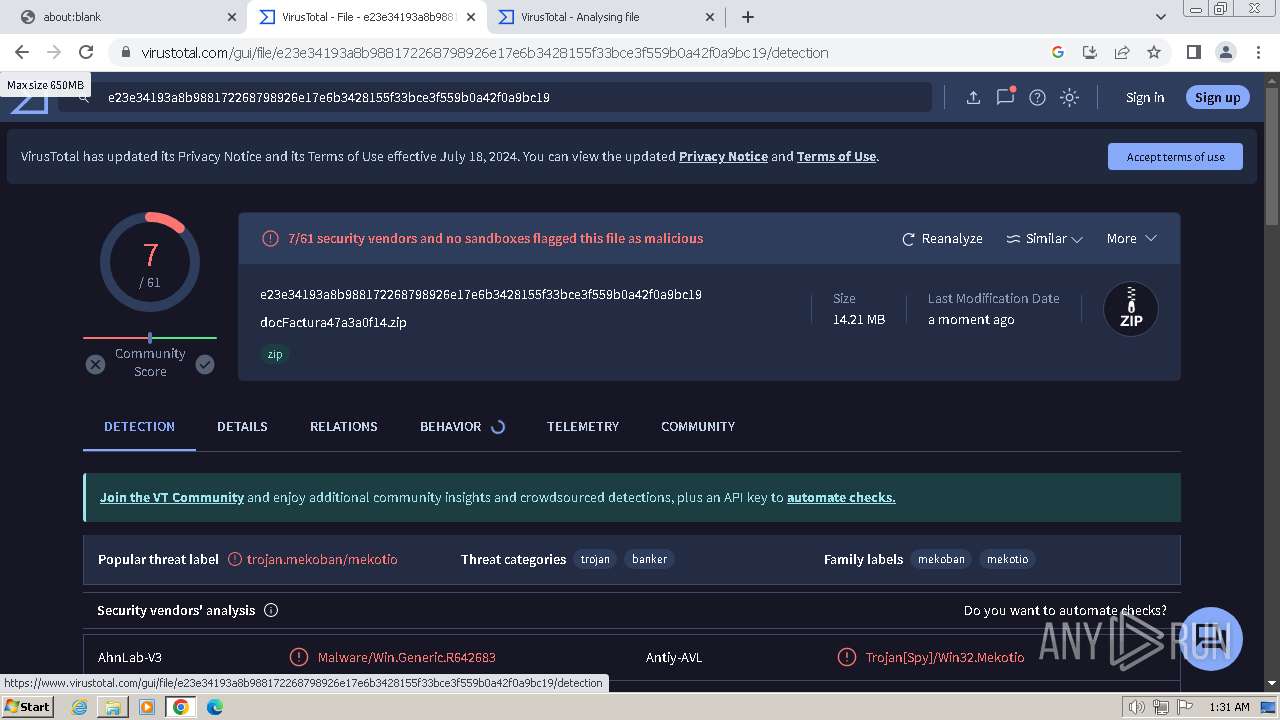
Task: Click the browser address bar URL
Action: tap(485, 52)
